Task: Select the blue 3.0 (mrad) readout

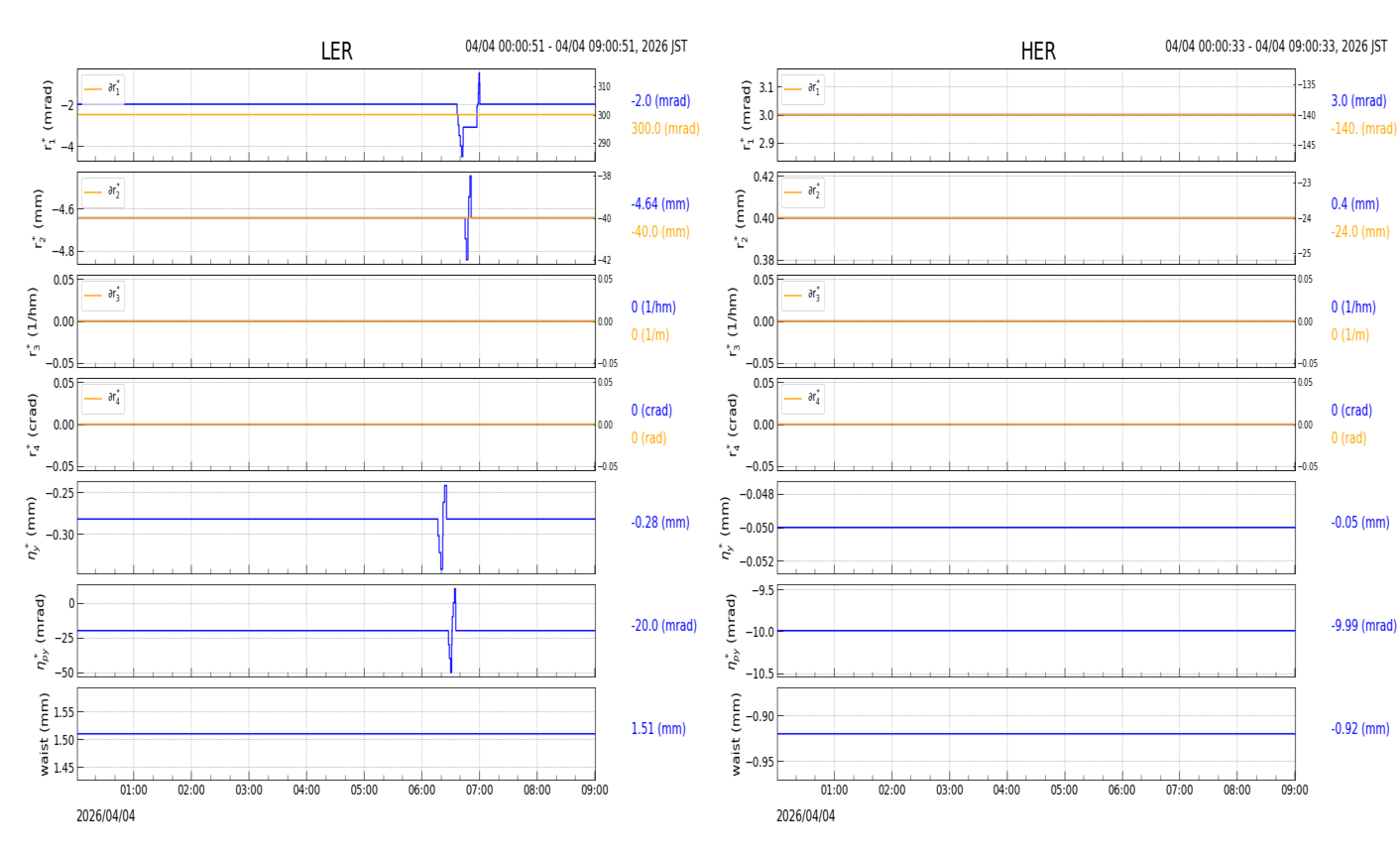Action: [x=1358, y=101]
